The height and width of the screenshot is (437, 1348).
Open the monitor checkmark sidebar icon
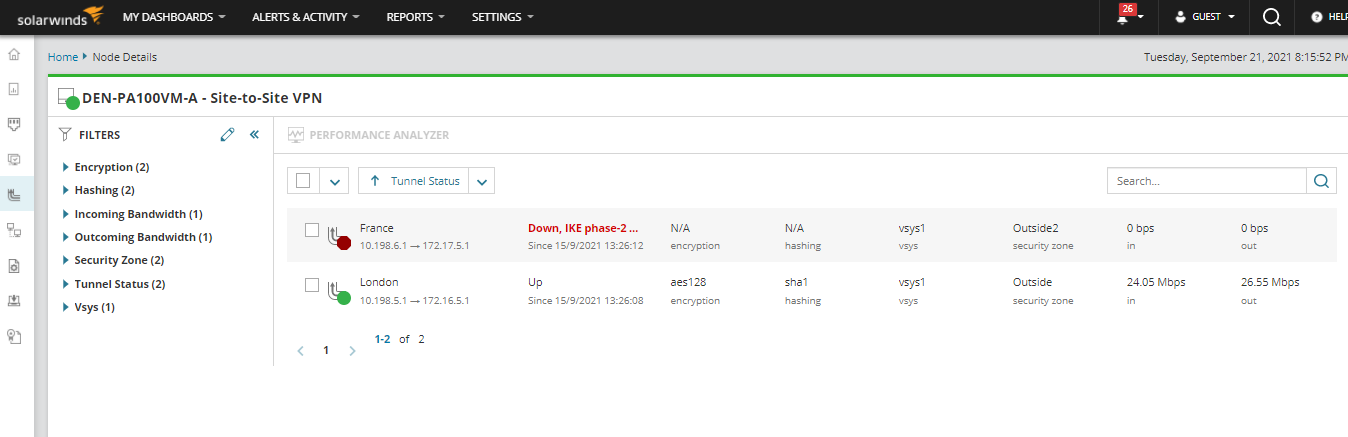14,158
